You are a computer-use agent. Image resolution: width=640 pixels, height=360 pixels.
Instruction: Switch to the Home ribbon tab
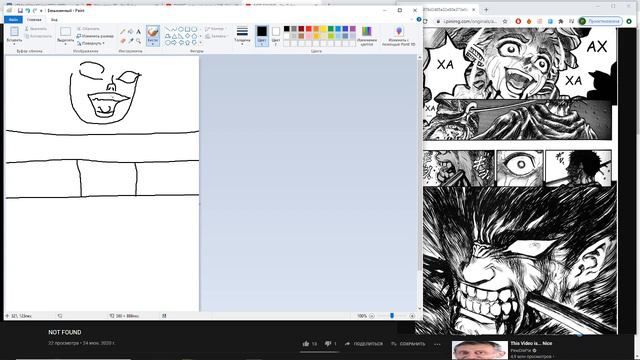pos(34,20)
